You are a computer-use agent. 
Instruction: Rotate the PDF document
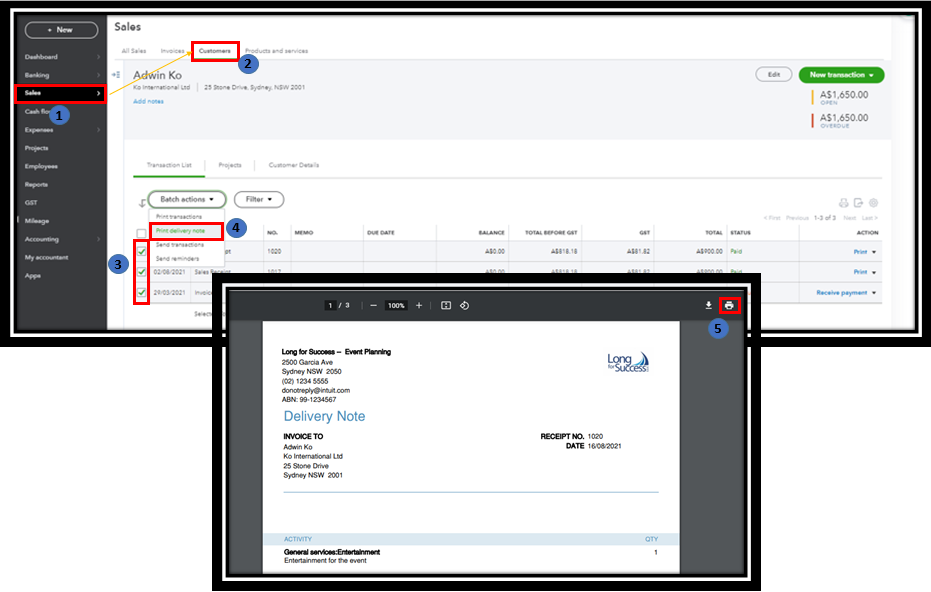tap(465, 305)
